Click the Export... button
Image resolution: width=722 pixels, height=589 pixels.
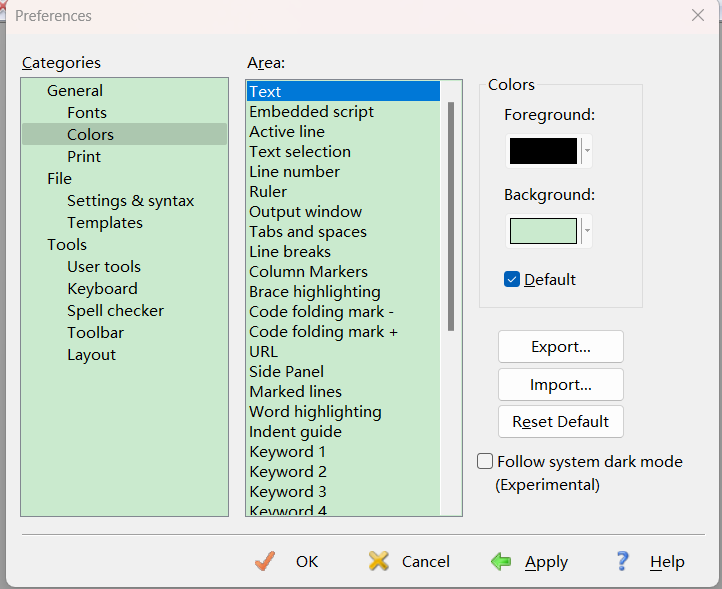pyautogui.click(x=560, y=347)
